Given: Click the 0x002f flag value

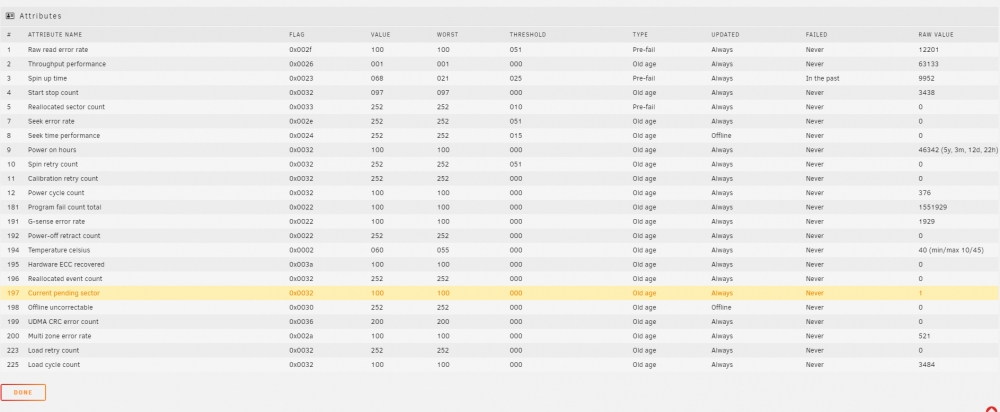Looking at the screenshot, I should click(300, 50).
